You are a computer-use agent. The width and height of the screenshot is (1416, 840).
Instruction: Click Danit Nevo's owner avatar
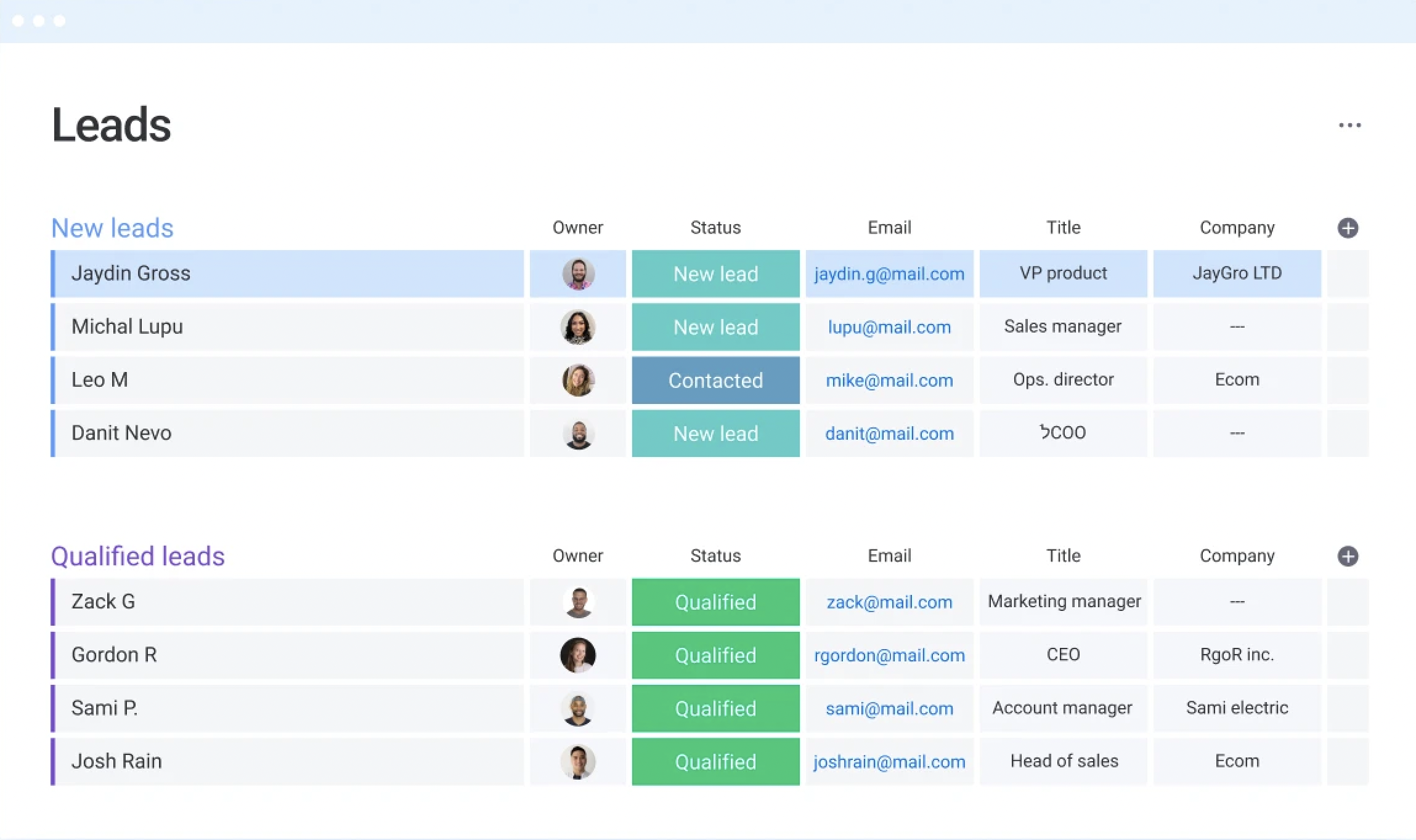(x=577, y=433)
